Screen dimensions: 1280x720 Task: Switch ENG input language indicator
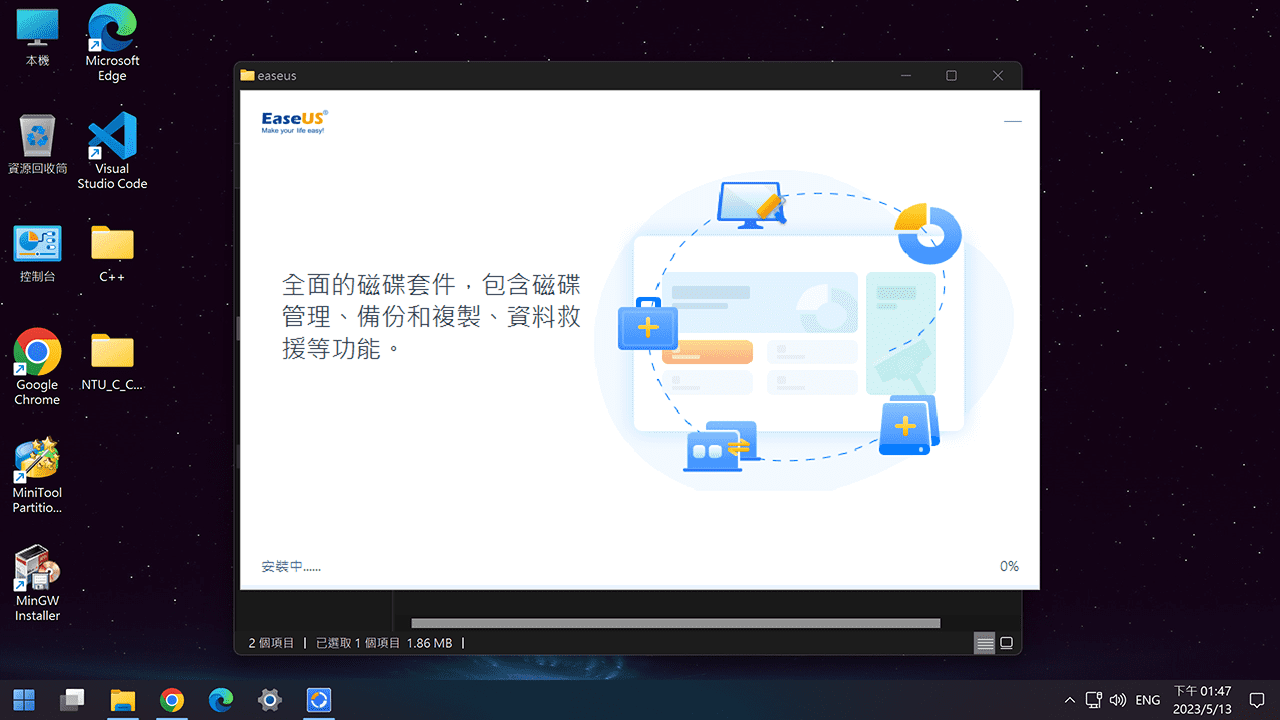click(x=1148, y=700)
